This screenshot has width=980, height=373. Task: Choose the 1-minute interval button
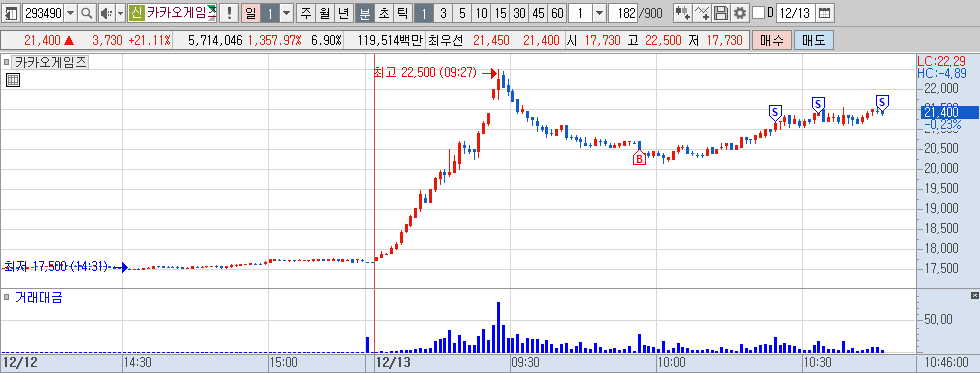coord(423,12)
